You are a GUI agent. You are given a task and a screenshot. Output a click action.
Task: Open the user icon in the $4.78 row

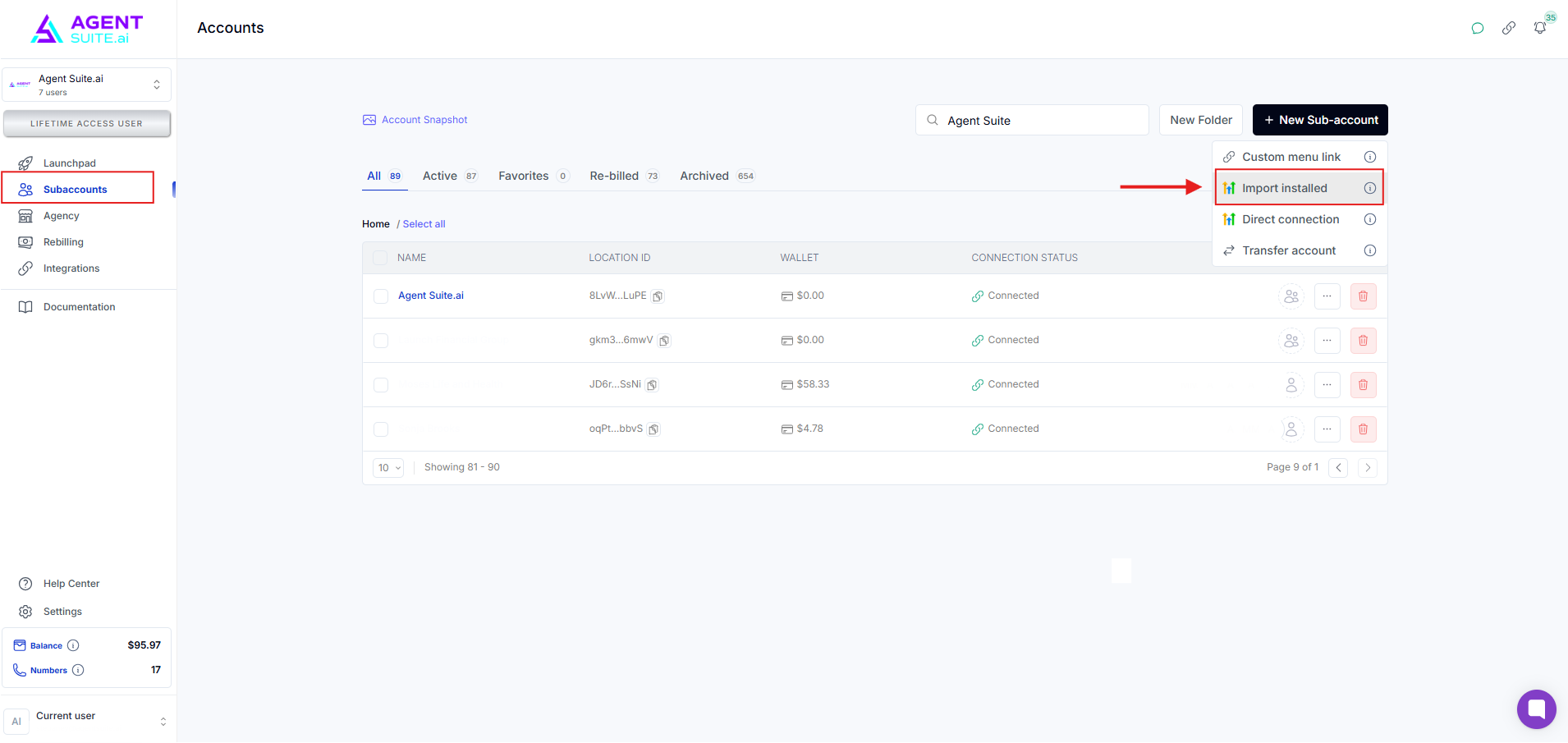click(x=1291, y=429)
